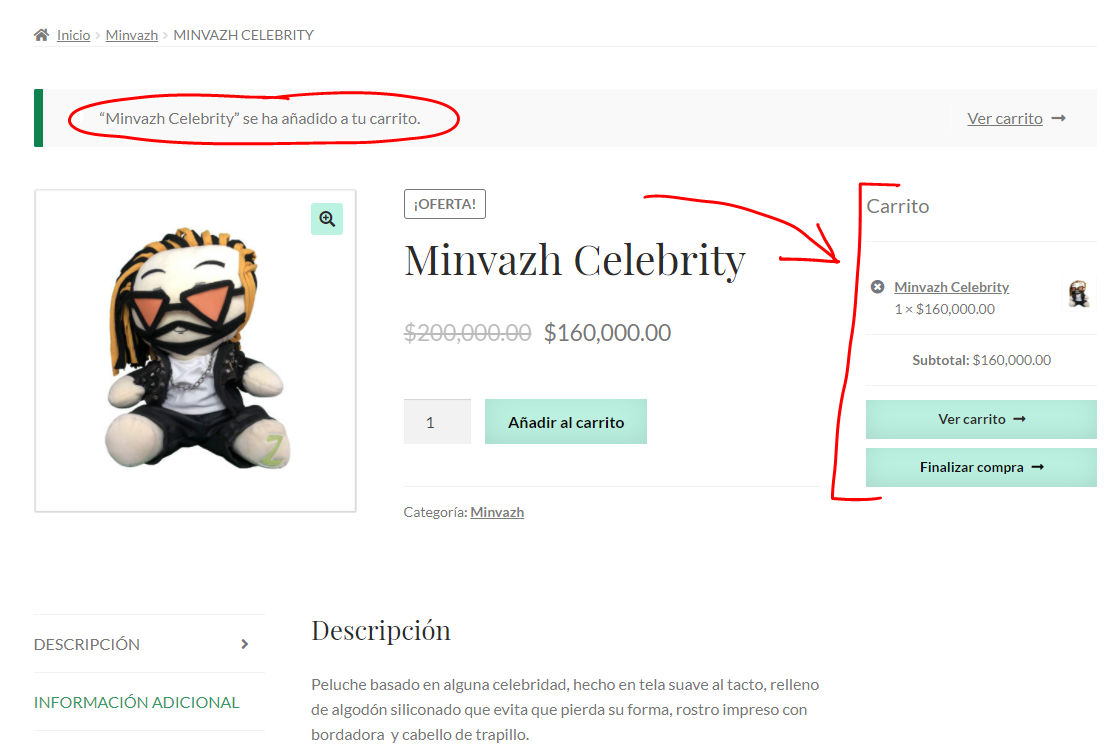Remove Minvazh Celebrity from the cart

[877, 287]
